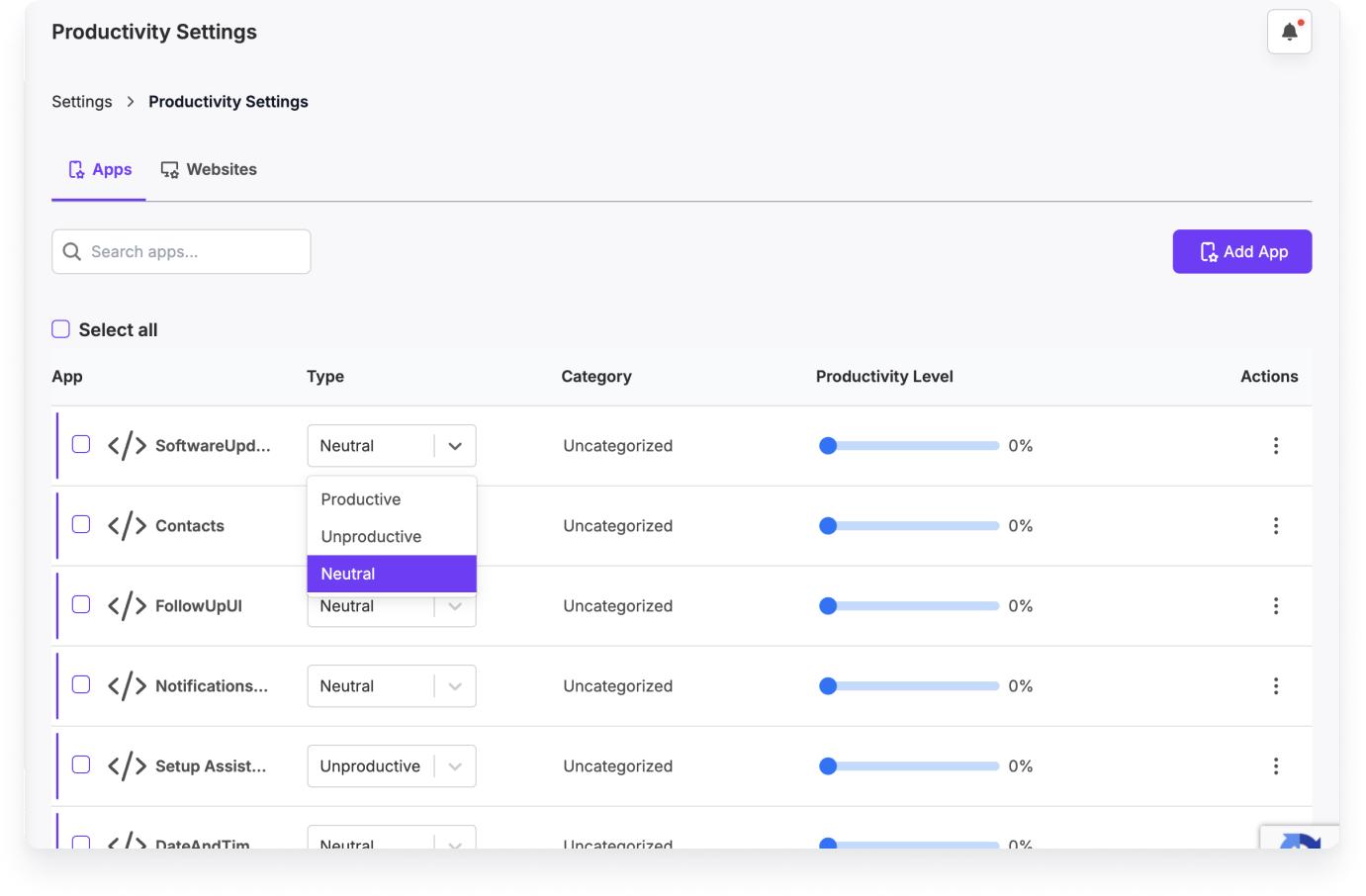Choose Productive from the open type list
1366x896 pixels.
click(x=361, y=499)
